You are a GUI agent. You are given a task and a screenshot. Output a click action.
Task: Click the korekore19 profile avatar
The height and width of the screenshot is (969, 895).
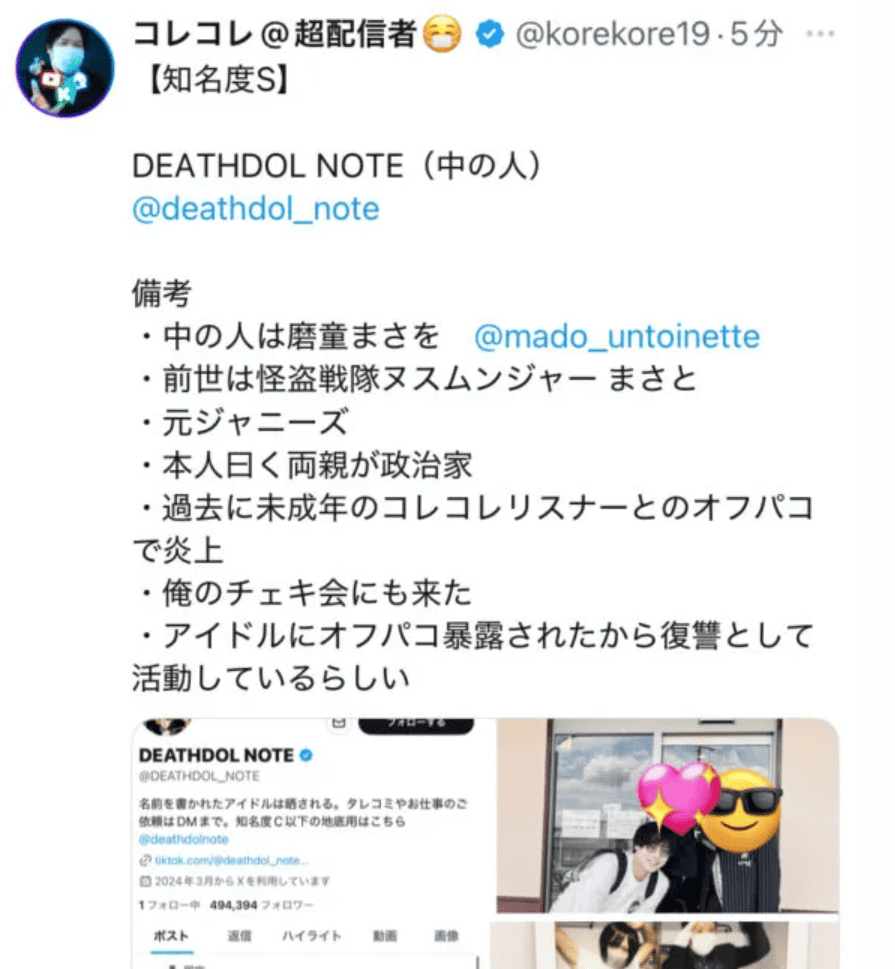64,67
